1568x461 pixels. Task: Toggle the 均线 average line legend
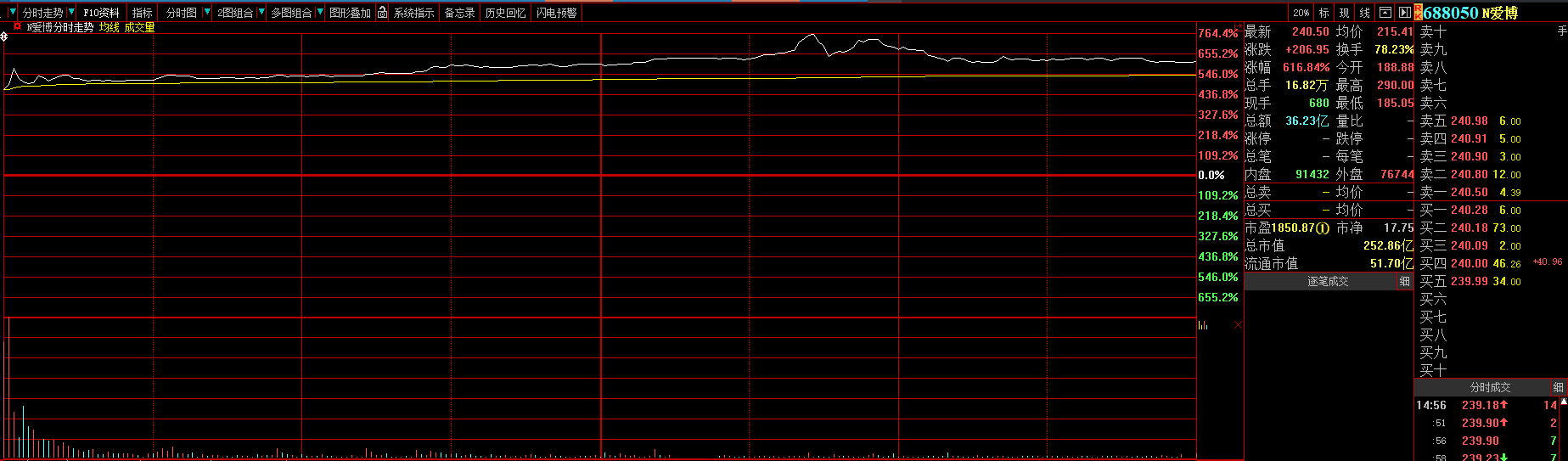[110, 27]
